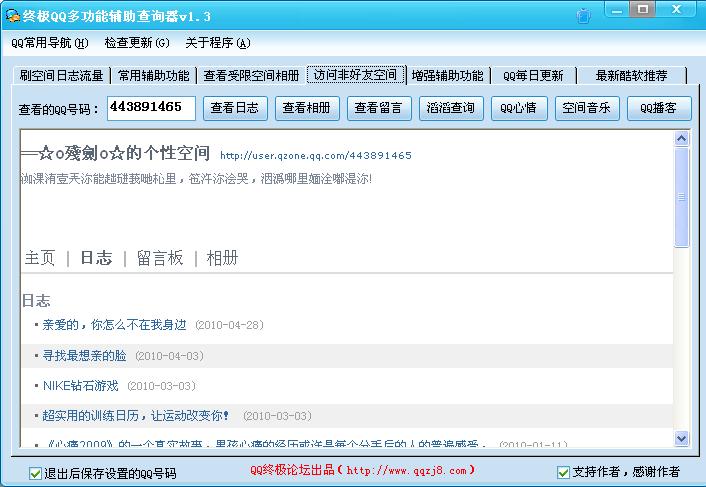Click the 查看留言 button
706x487 pixels.
point(379,108)
